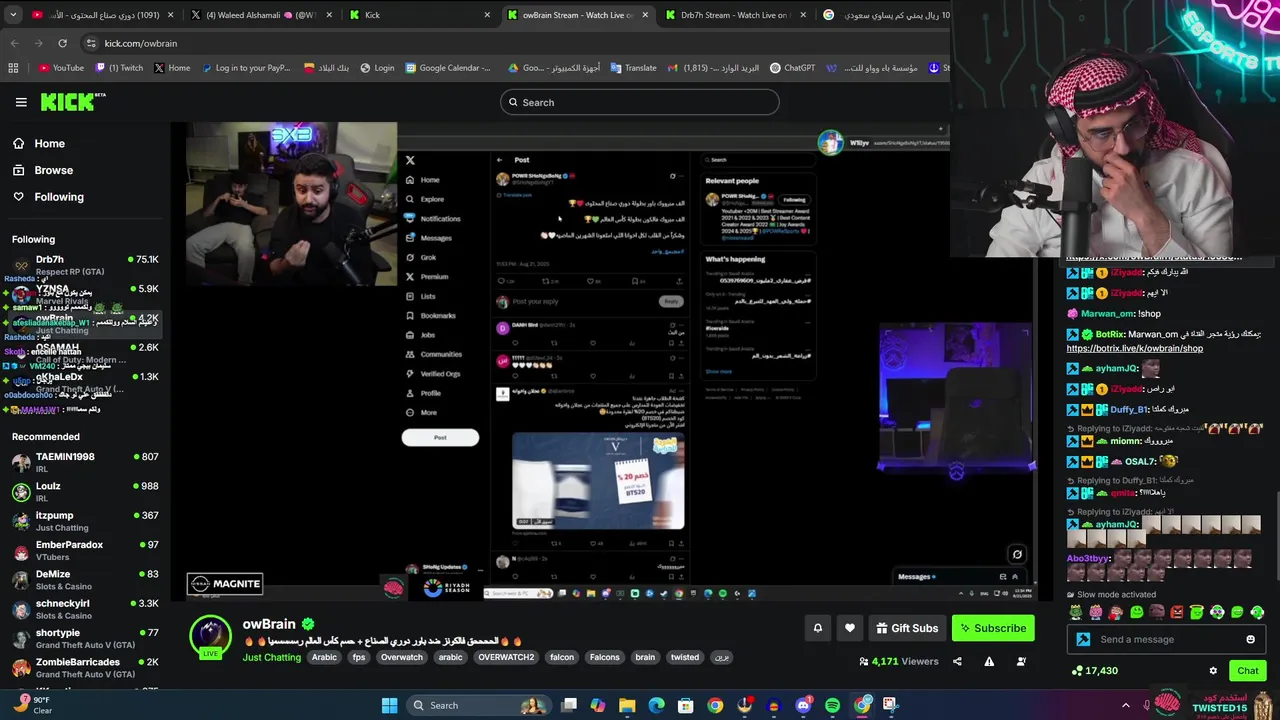Click the 17,430 channel points balance
1280x720 pixels.
(x=1094, y=671)
